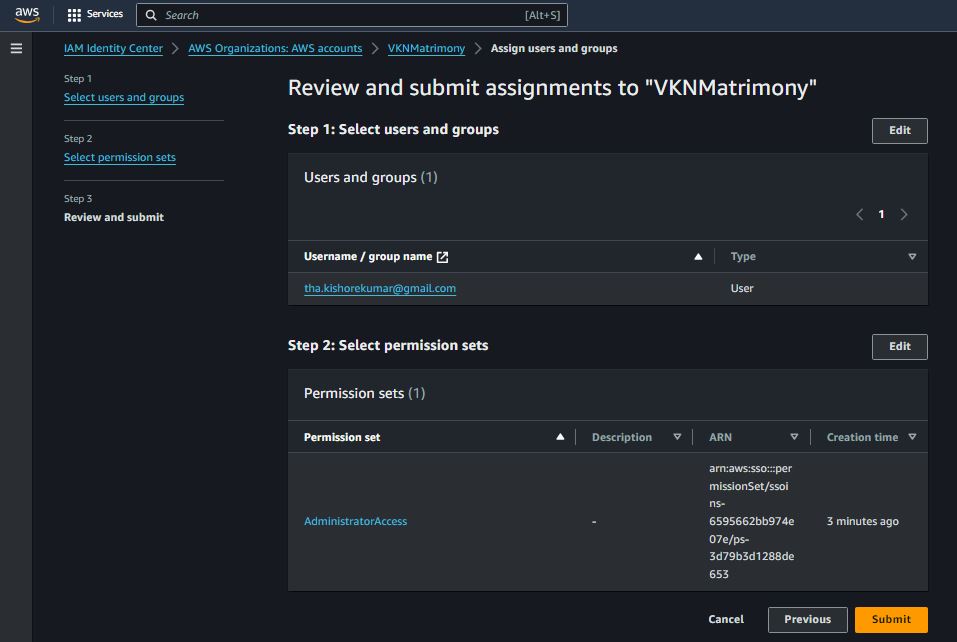The width and height of the screenshot is (957, 642).
Task: Sort the Creation time column
Action: [911, 437]
